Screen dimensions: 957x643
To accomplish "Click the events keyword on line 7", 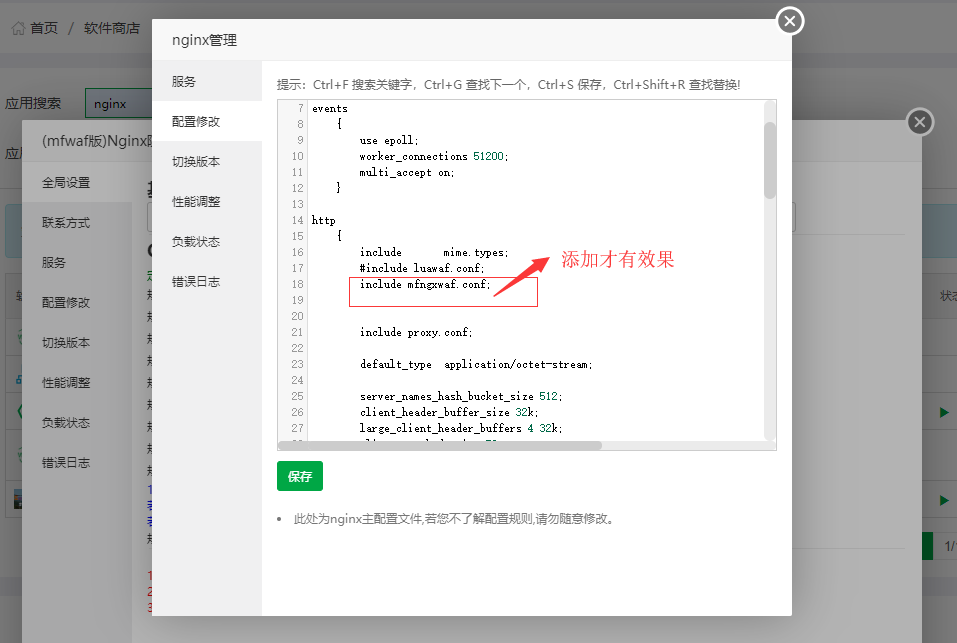I will point(330,109).
